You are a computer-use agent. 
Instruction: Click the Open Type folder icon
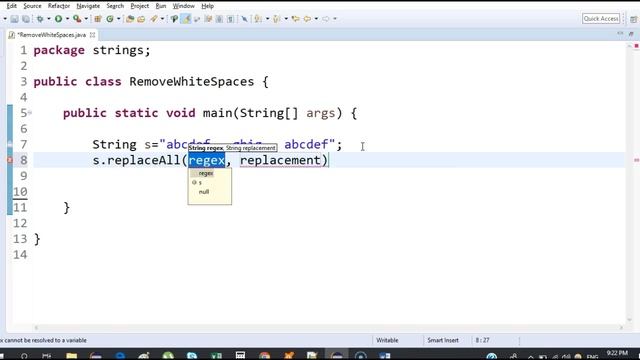click(x=130, y=19)
